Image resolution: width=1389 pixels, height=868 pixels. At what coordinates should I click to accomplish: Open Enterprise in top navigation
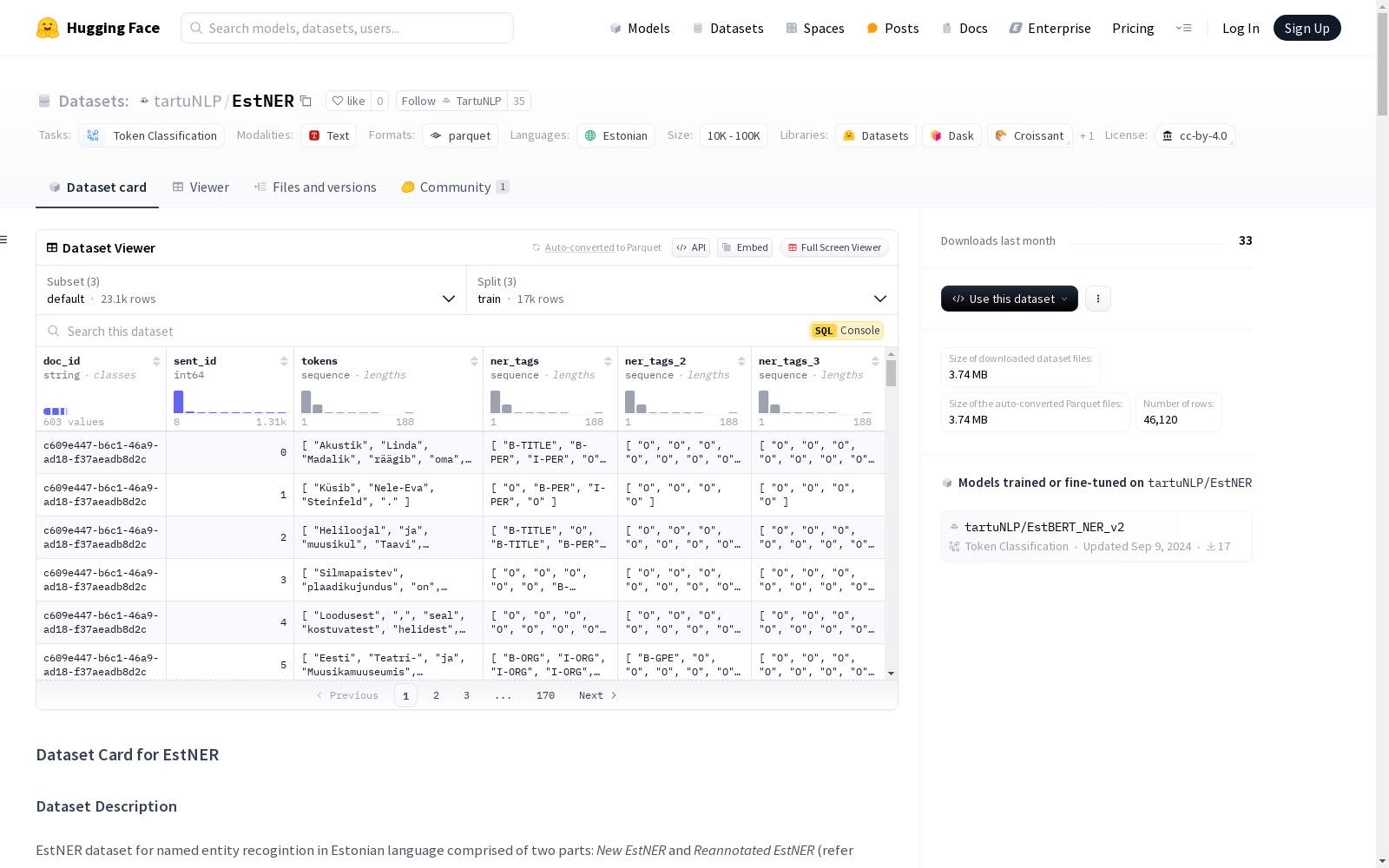[1050, 28]
